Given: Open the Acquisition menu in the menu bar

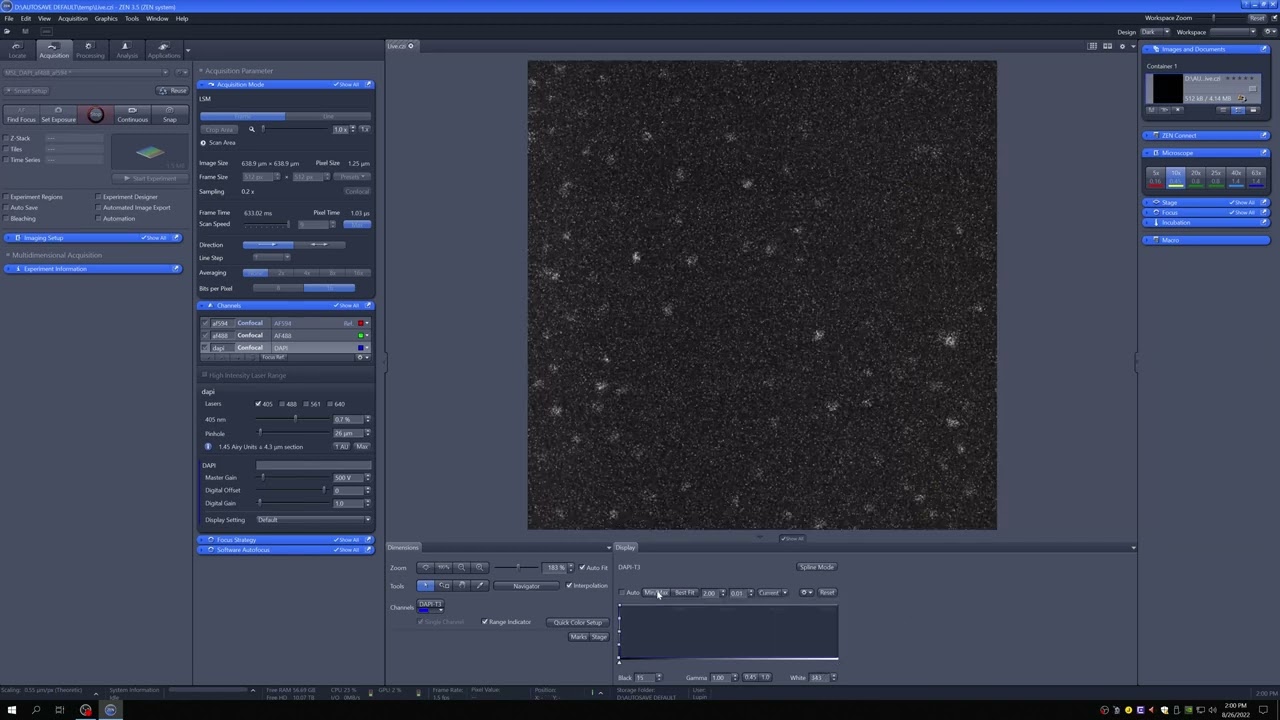Looking at the screenshot, I should pos(72,18).
